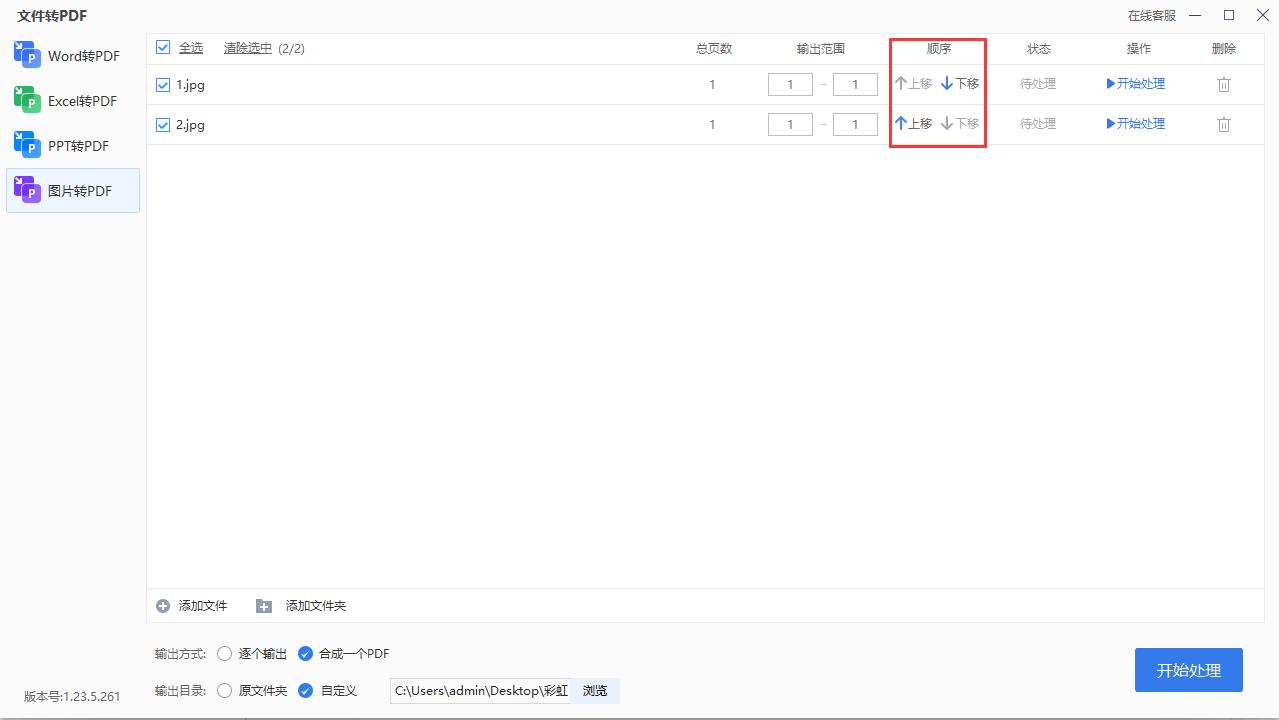Toggle the 全选 select-all checkbox

pos(162,47)
